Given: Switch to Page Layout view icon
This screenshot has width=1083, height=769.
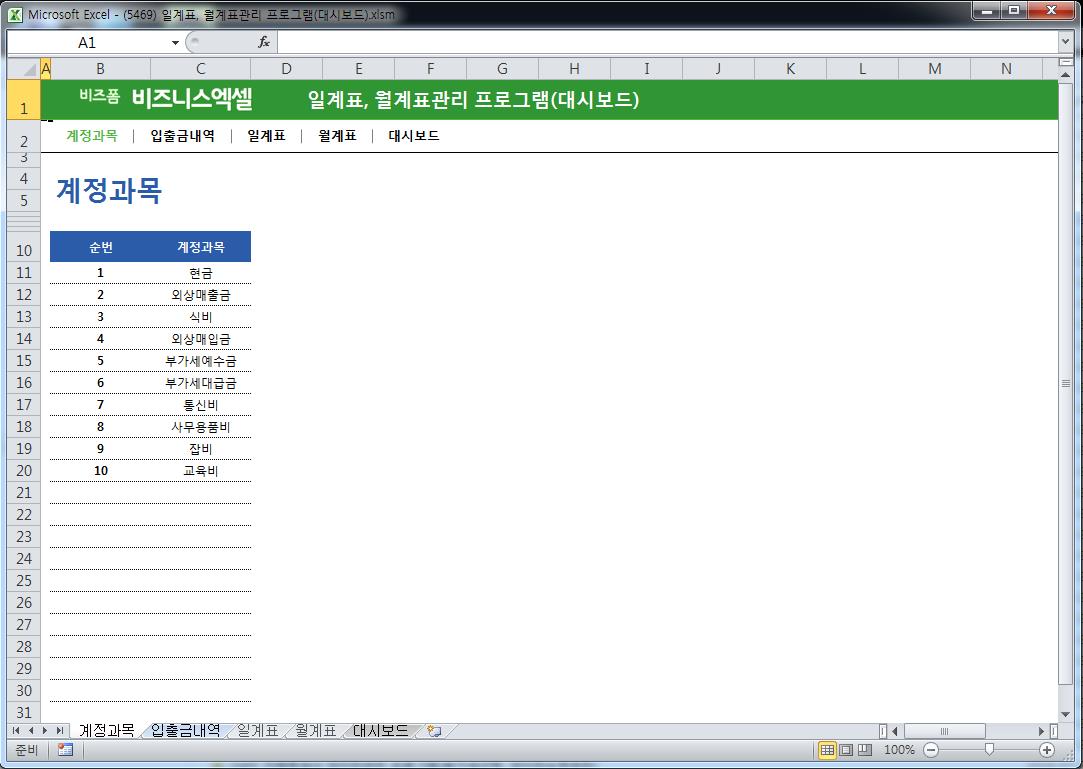Looking at the screenshot, I should point(846,750).
